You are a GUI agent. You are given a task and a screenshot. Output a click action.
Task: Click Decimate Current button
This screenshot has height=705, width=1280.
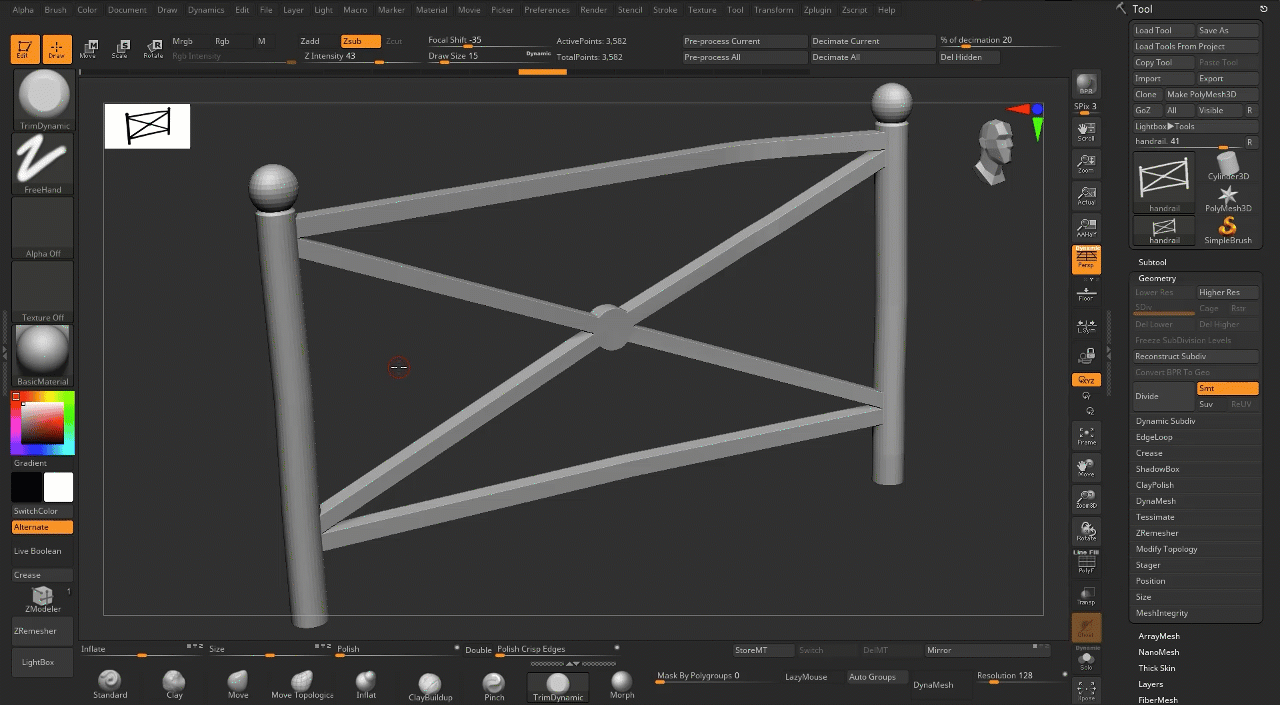872,41
